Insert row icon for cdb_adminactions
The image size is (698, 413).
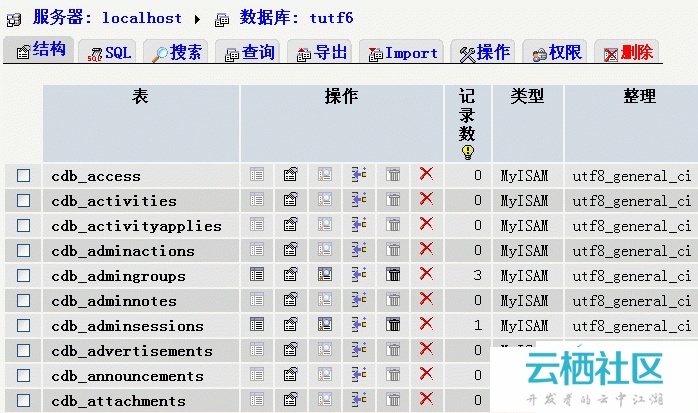pos(359,249)
